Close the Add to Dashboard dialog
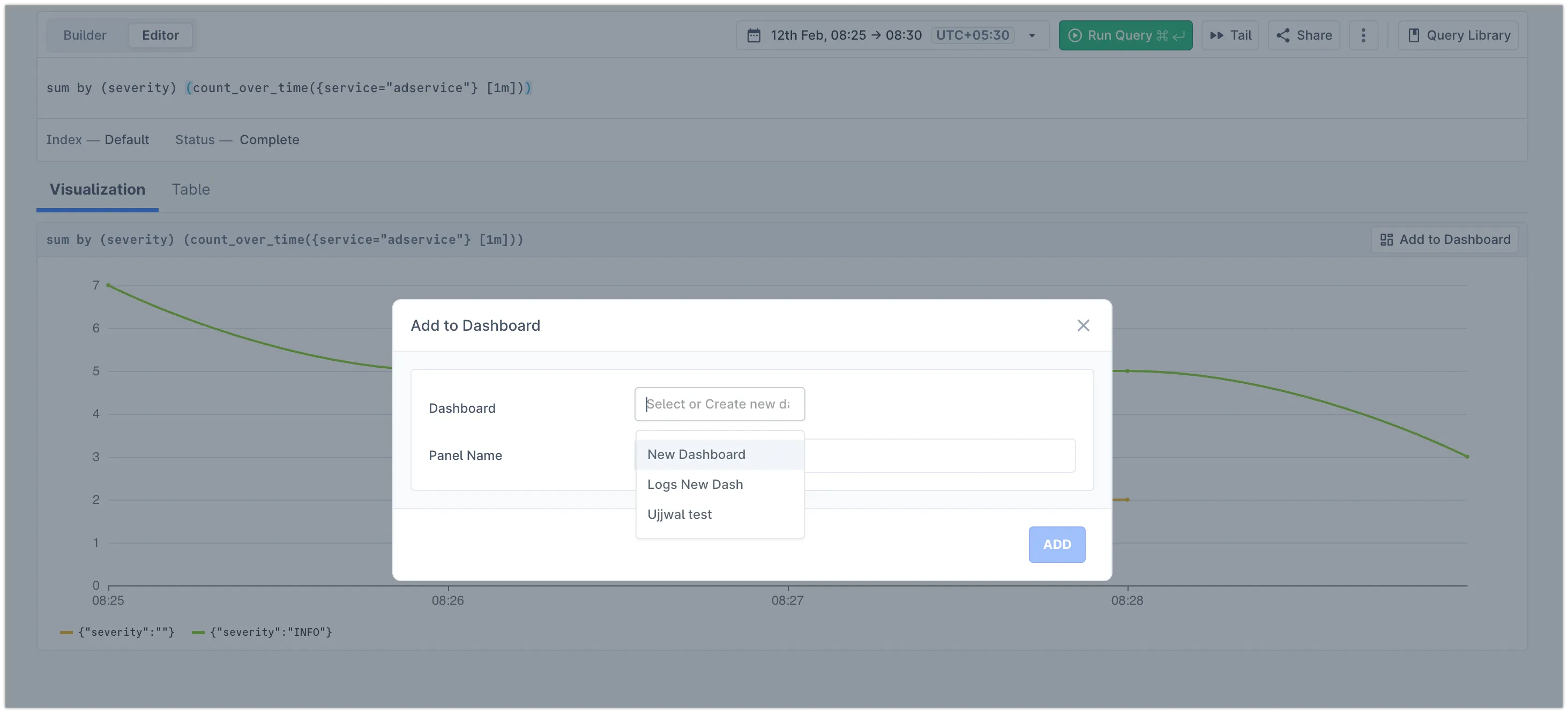The width and height of the screenshot is (1568, 713). [1083, 326]
